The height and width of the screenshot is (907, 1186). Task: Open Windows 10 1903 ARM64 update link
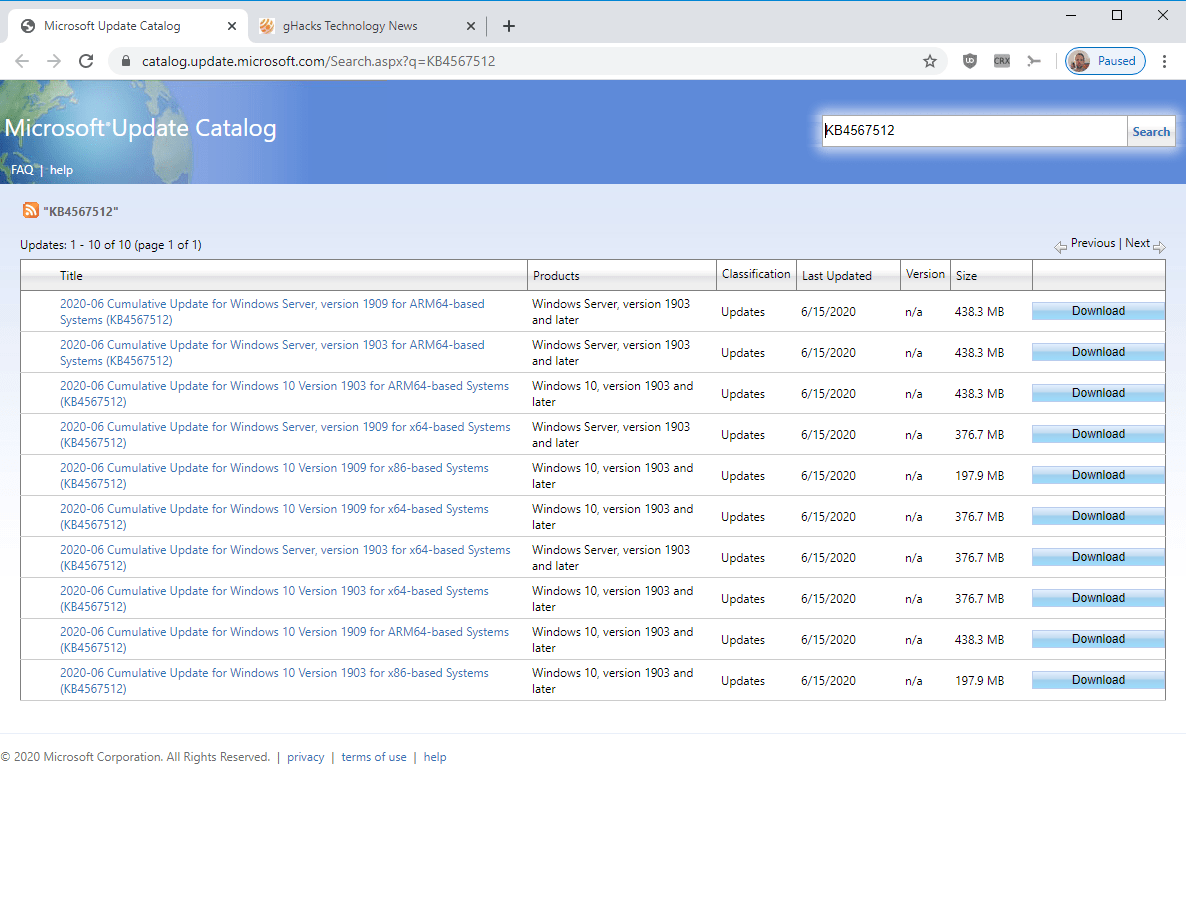tap(284, 393)
